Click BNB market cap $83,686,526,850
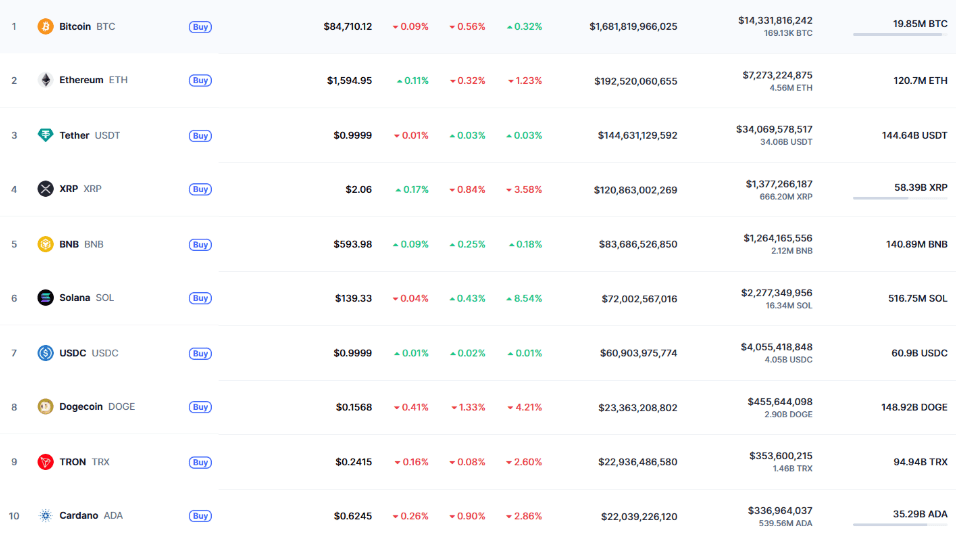This screenshot has height=538, width=956. coord(638,245)
